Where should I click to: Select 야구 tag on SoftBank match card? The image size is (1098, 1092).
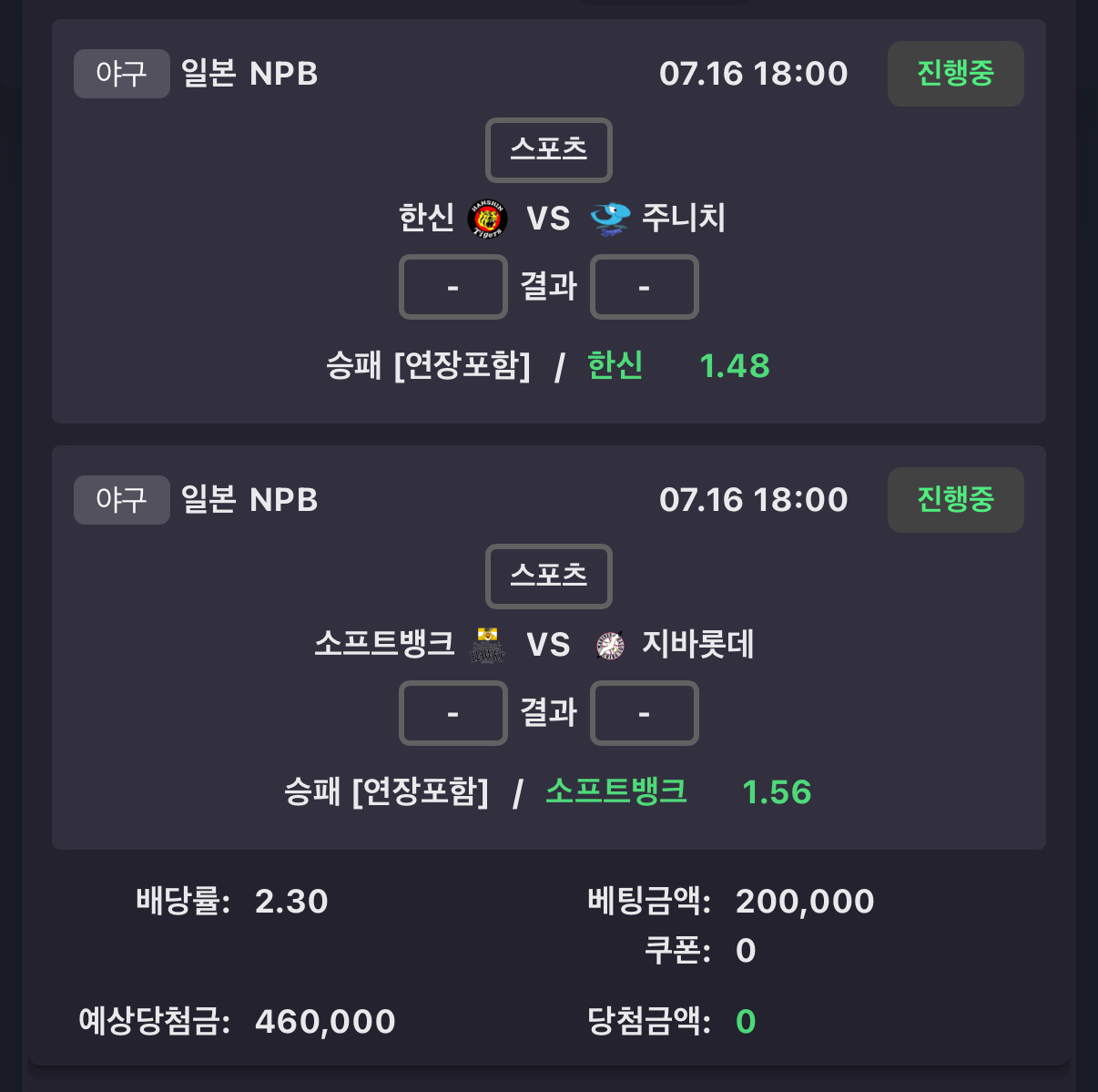[x=122, y=500]
